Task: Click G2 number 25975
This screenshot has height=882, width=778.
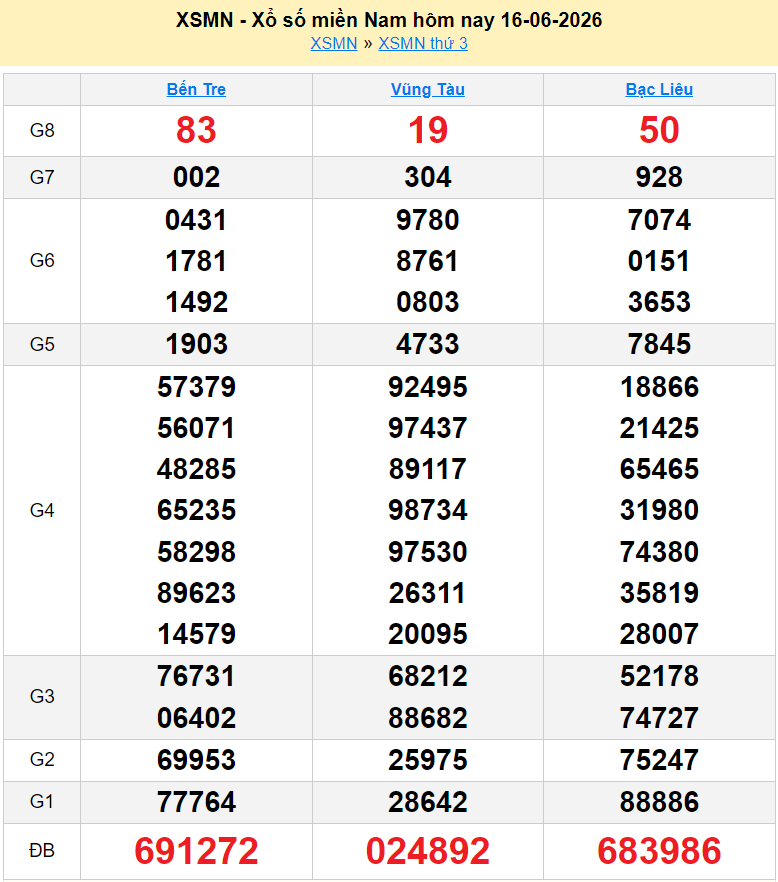Action: [x=428, y=760]
